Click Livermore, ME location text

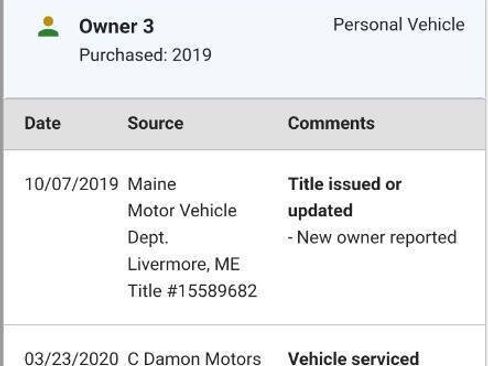184,264
